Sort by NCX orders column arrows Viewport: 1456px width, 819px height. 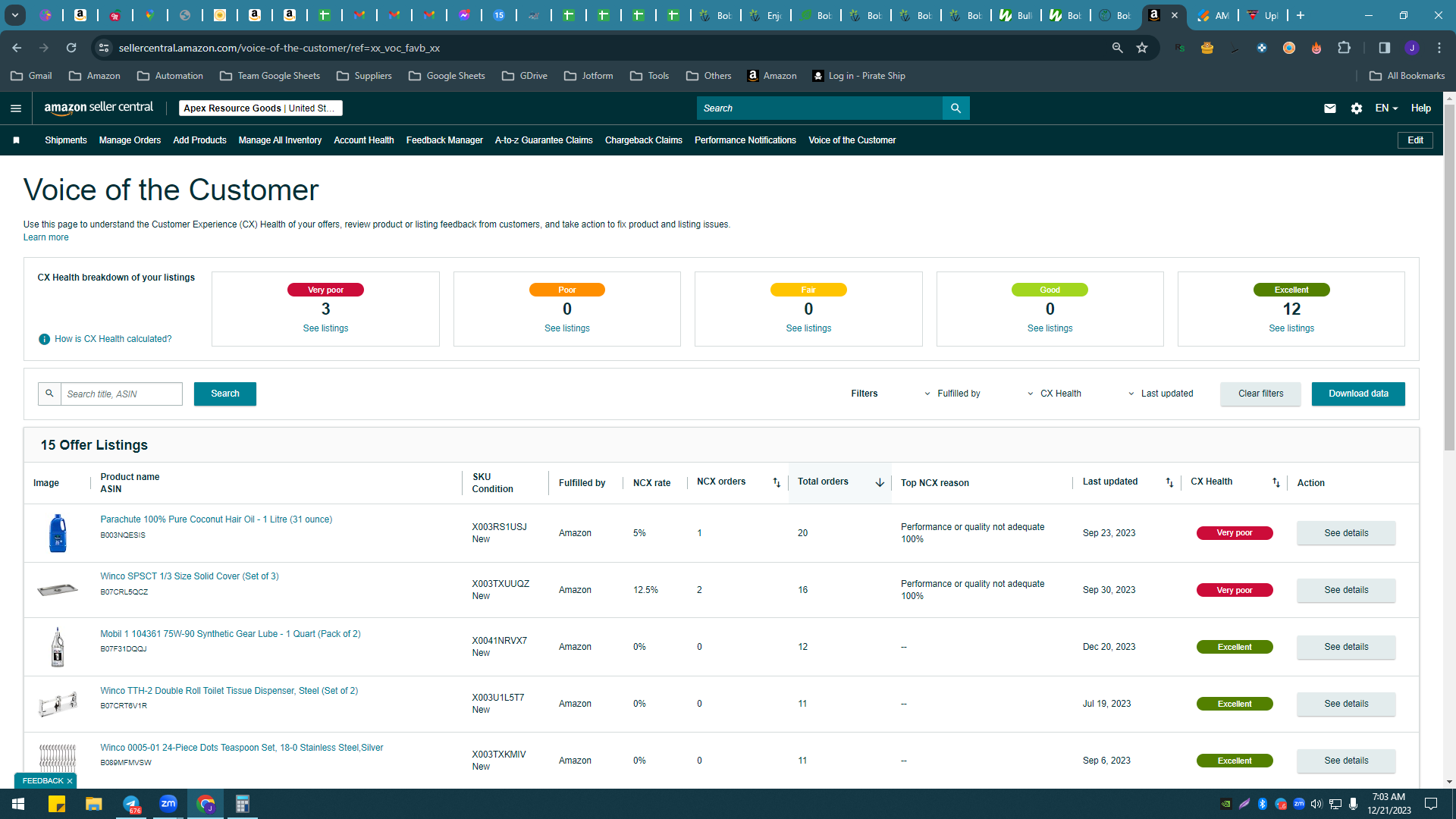click(x=777, y=482)
